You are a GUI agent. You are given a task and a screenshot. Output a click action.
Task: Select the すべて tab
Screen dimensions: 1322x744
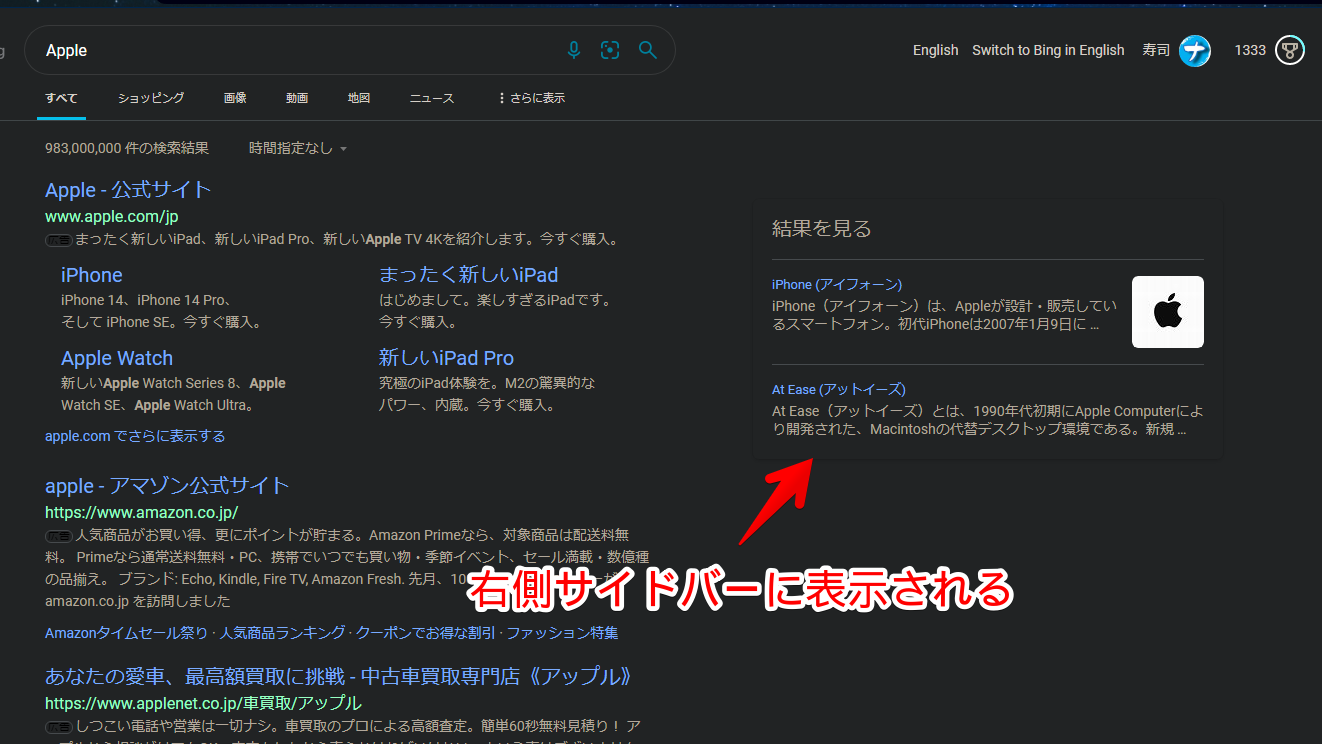[61, 98]
